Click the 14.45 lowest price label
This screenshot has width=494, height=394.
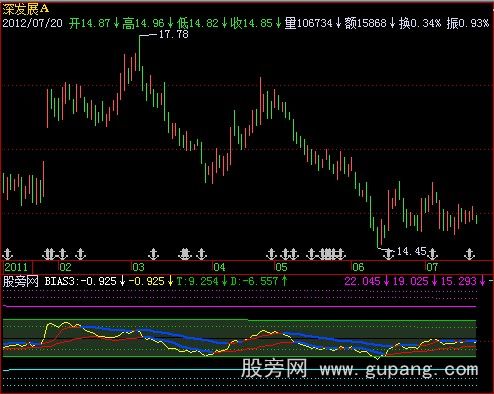pyautogui.click(x=412, y=251)
